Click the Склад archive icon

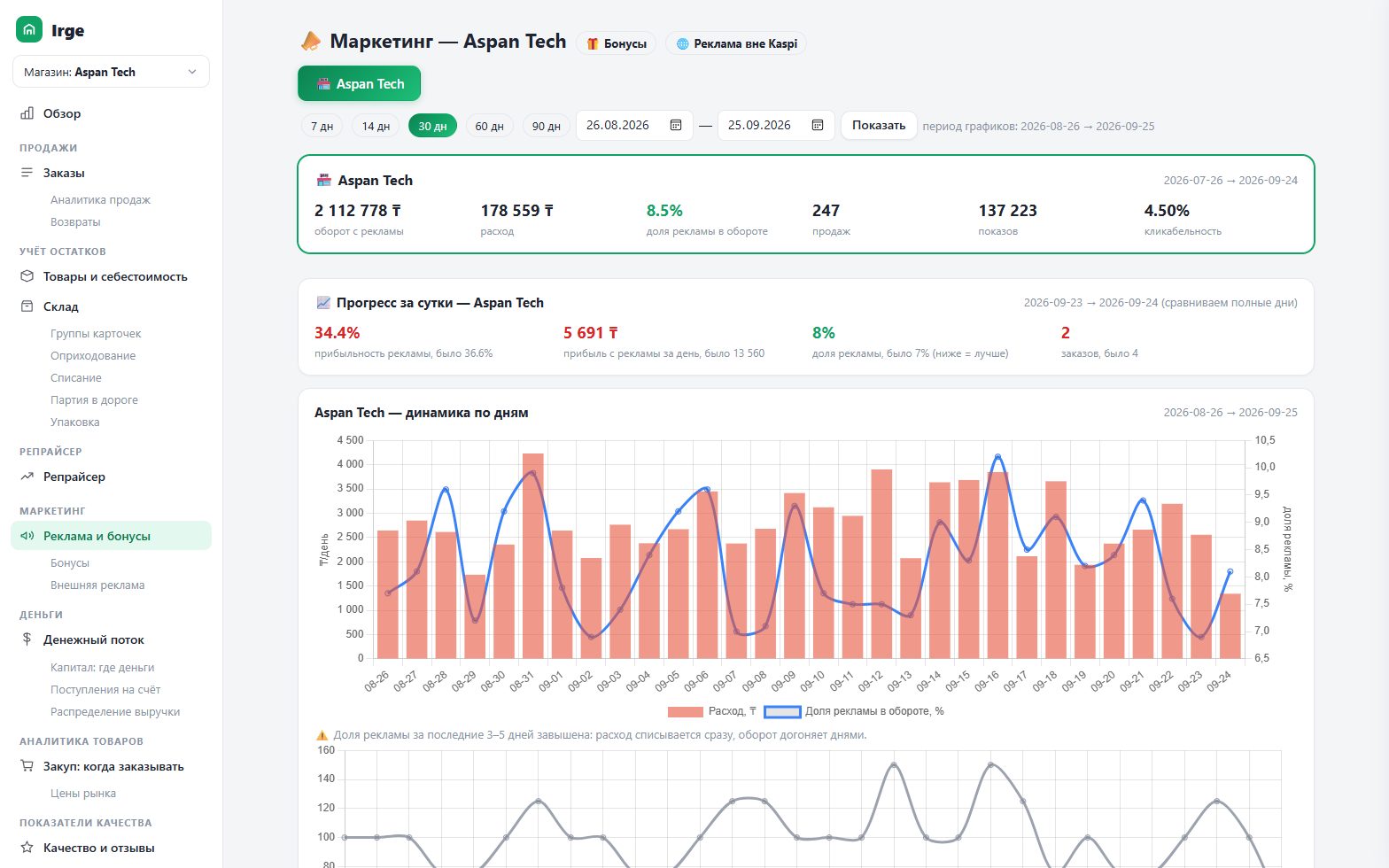coord(27,306)
